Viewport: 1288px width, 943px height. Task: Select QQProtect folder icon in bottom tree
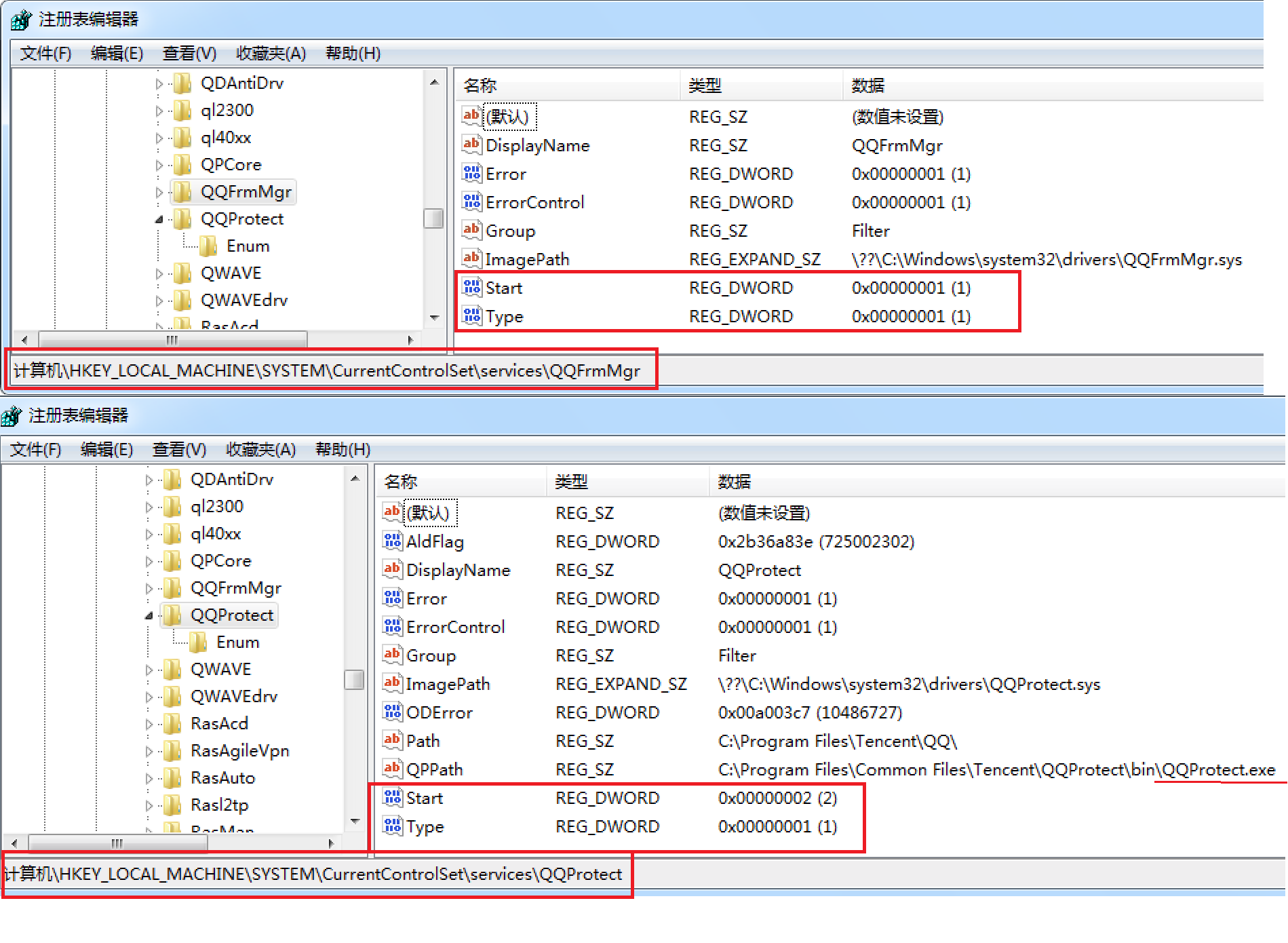[172, 615]
